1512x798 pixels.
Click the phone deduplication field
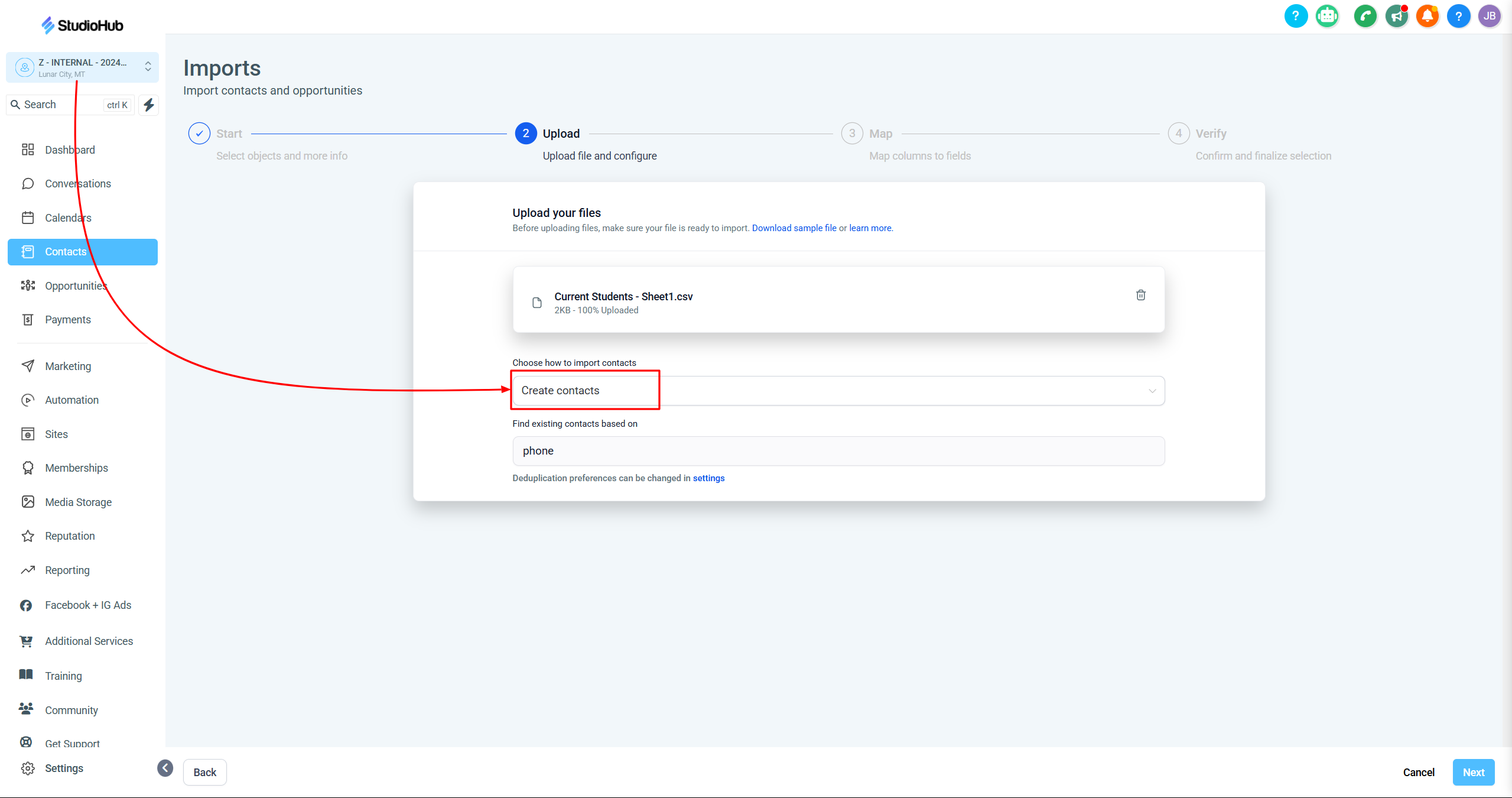coord(838,451)
